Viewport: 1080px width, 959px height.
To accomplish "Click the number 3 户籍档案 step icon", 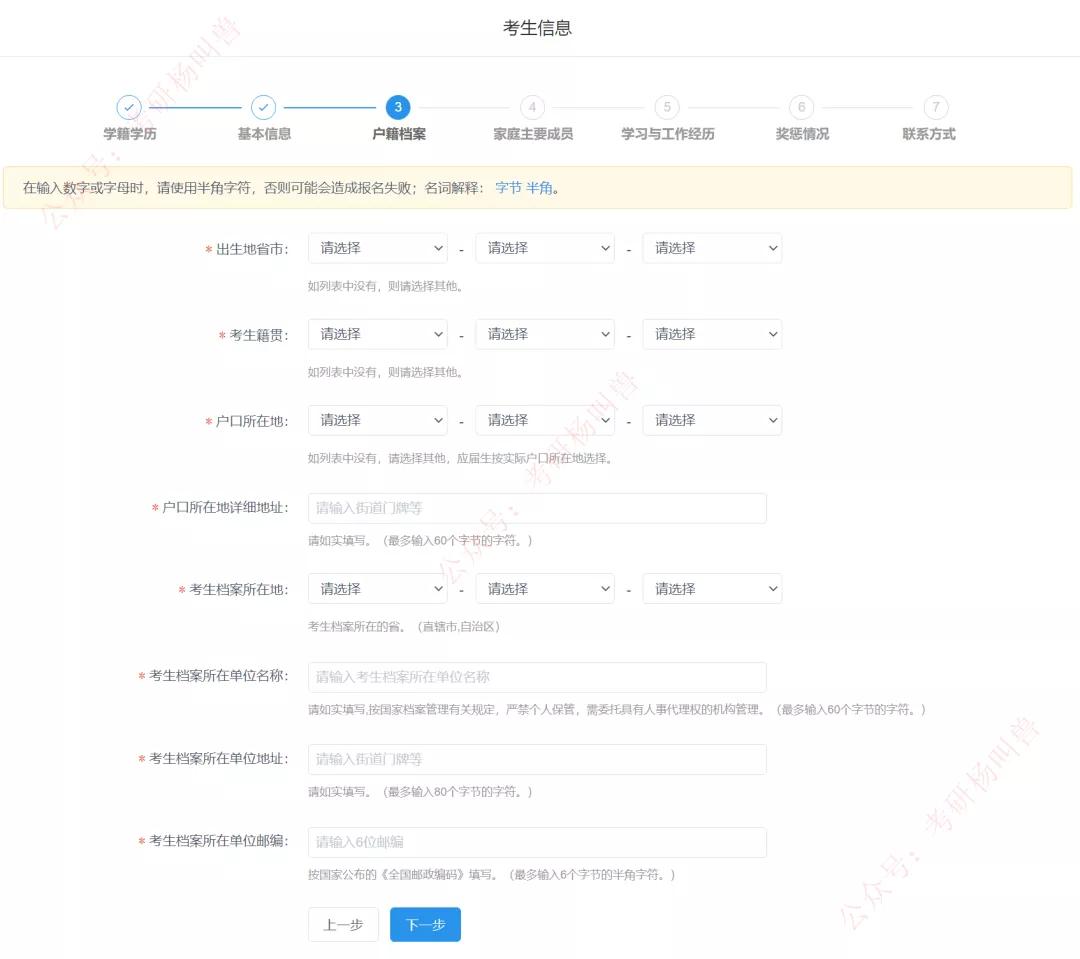I will [397, 107].
